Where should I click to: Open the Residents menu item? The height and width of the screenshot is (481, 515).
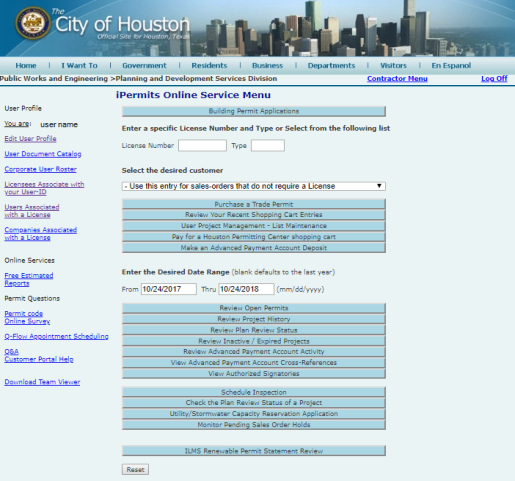click(209, 66)
